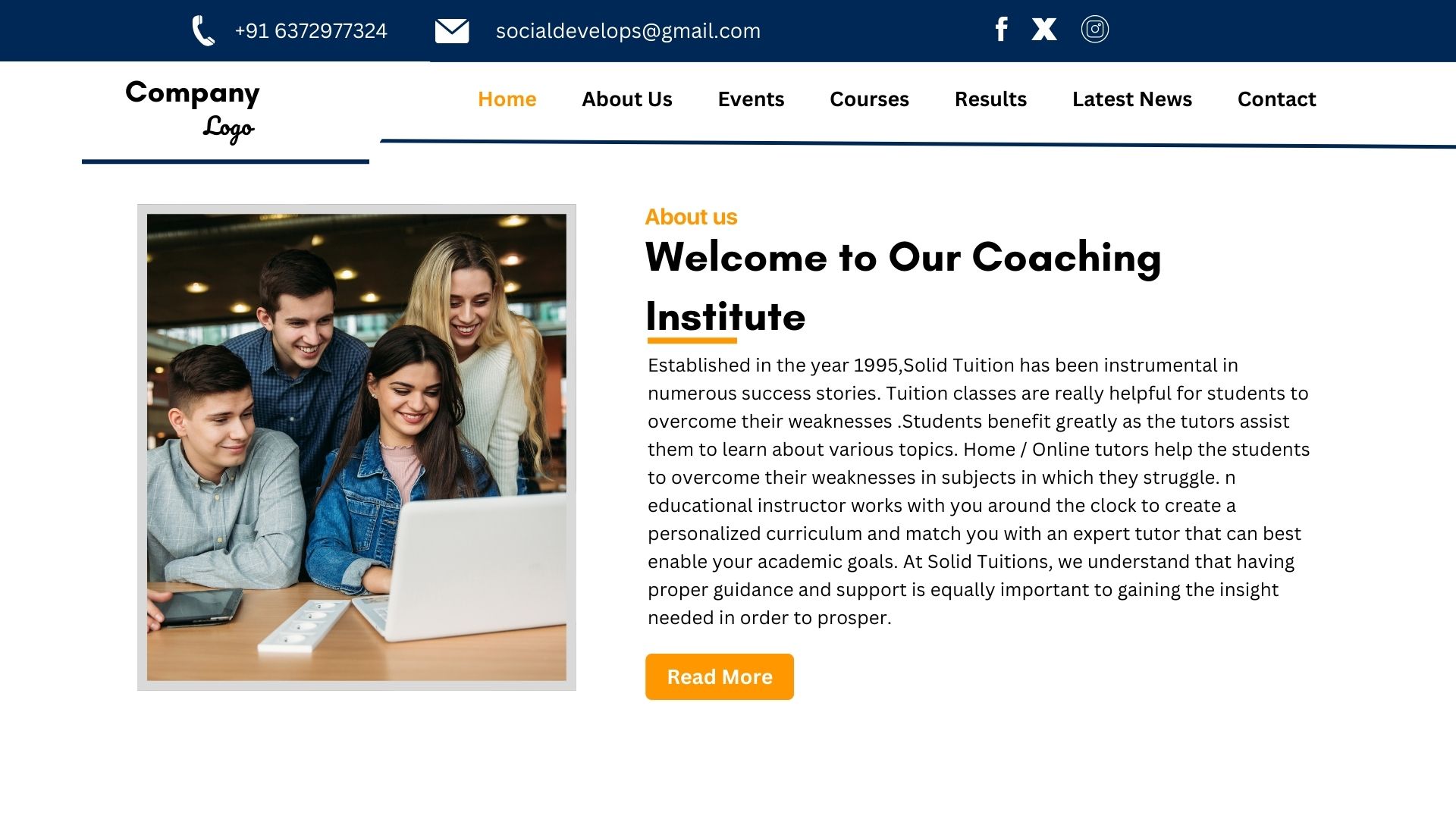Screen dimensions: 1456x819
Task: Click the phone number +91 6372977324
Action: point(311,31)
